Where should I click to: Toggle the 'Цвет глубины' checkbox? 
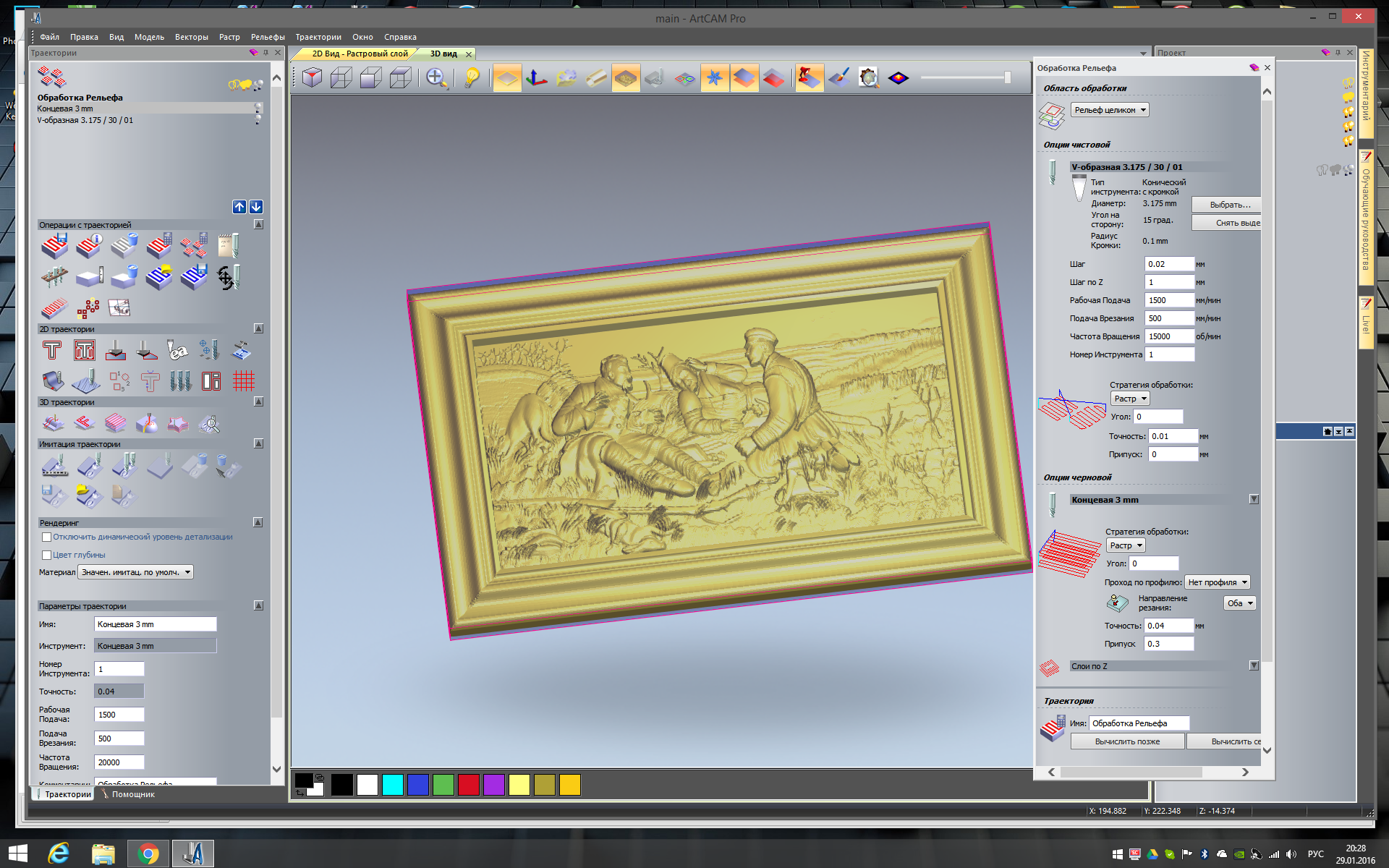click(x=47, y=556)
